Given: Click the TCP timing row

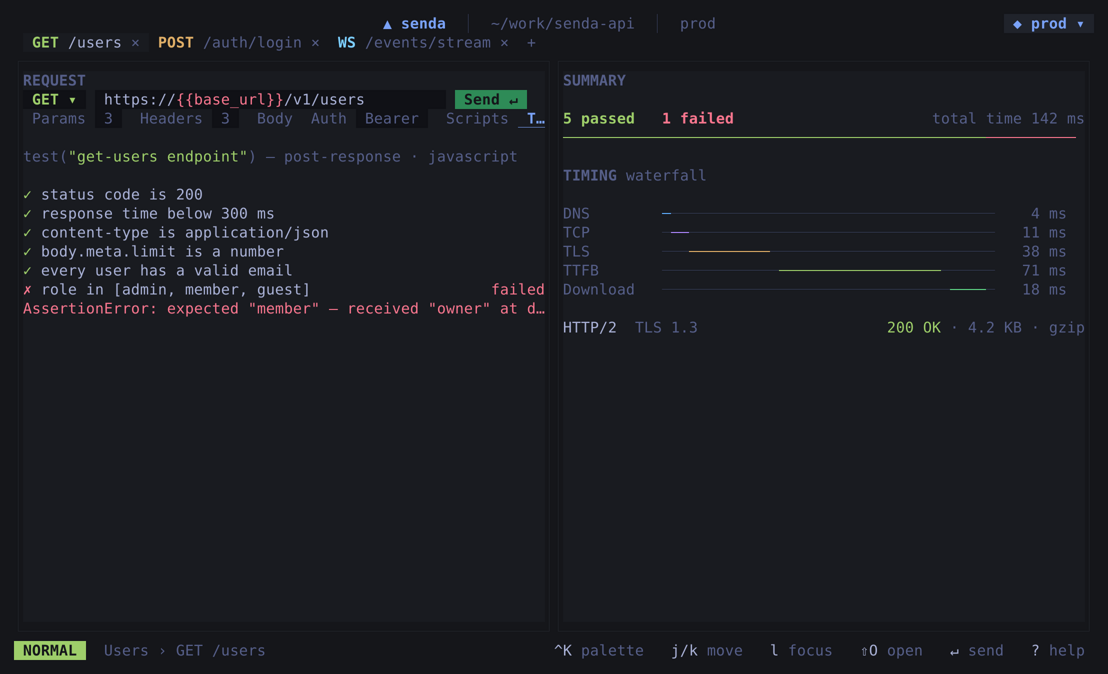Looking at the screenshot, I should (x=814, y=232).
